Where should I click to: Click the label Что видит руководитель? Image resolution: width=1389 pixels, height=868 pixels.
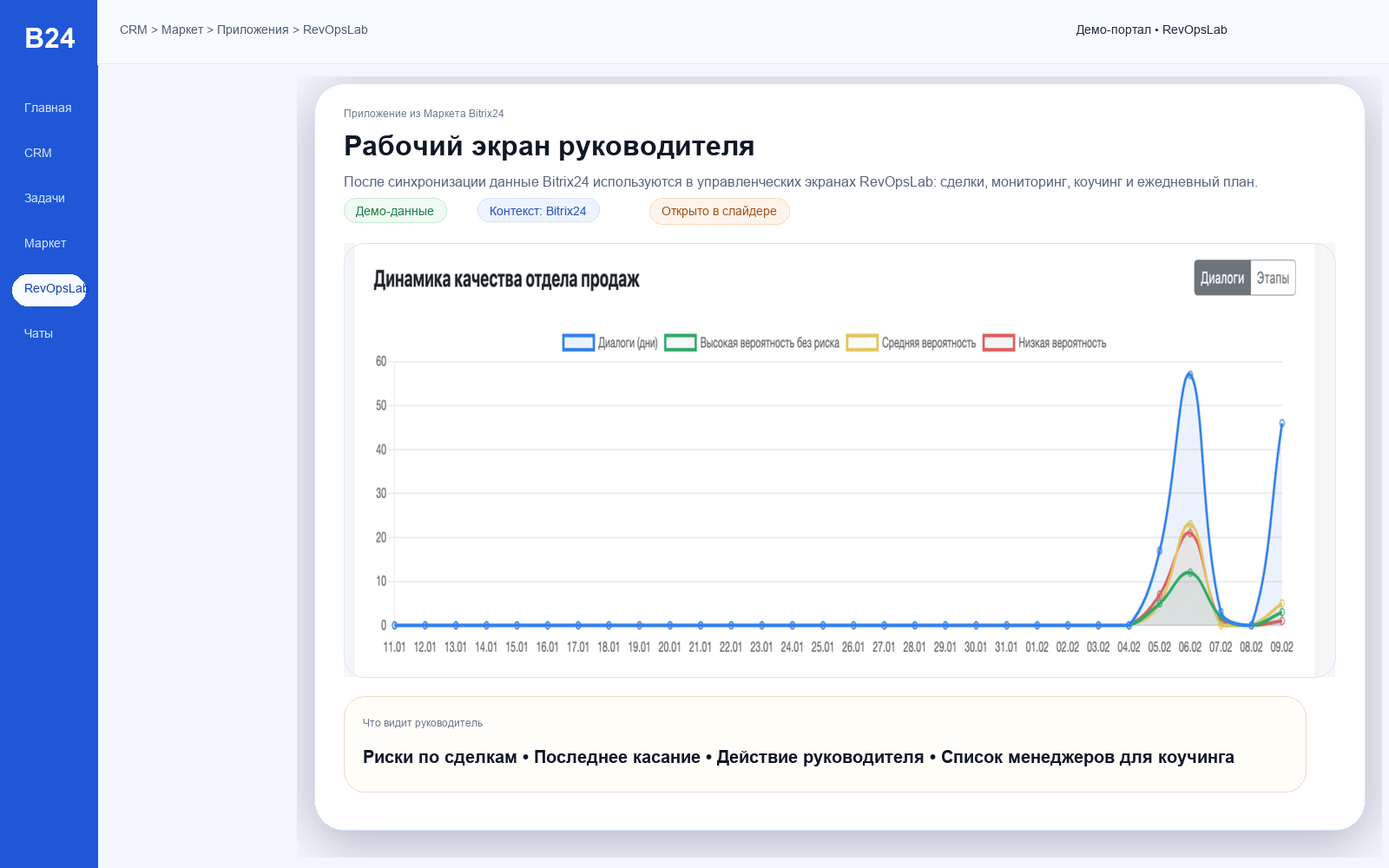tap(423, 723)
